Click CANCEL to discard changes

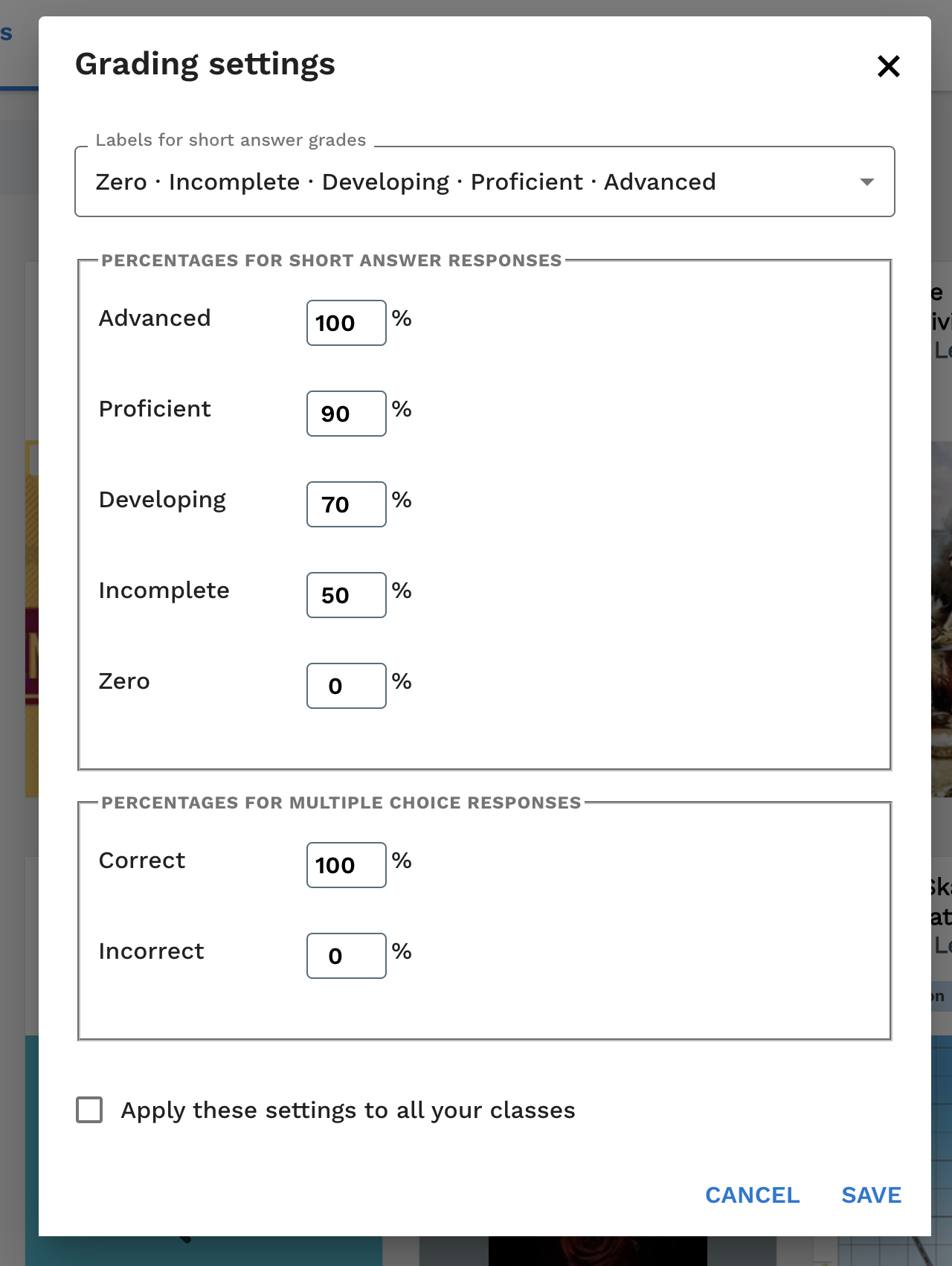[x=752, y=1195]
